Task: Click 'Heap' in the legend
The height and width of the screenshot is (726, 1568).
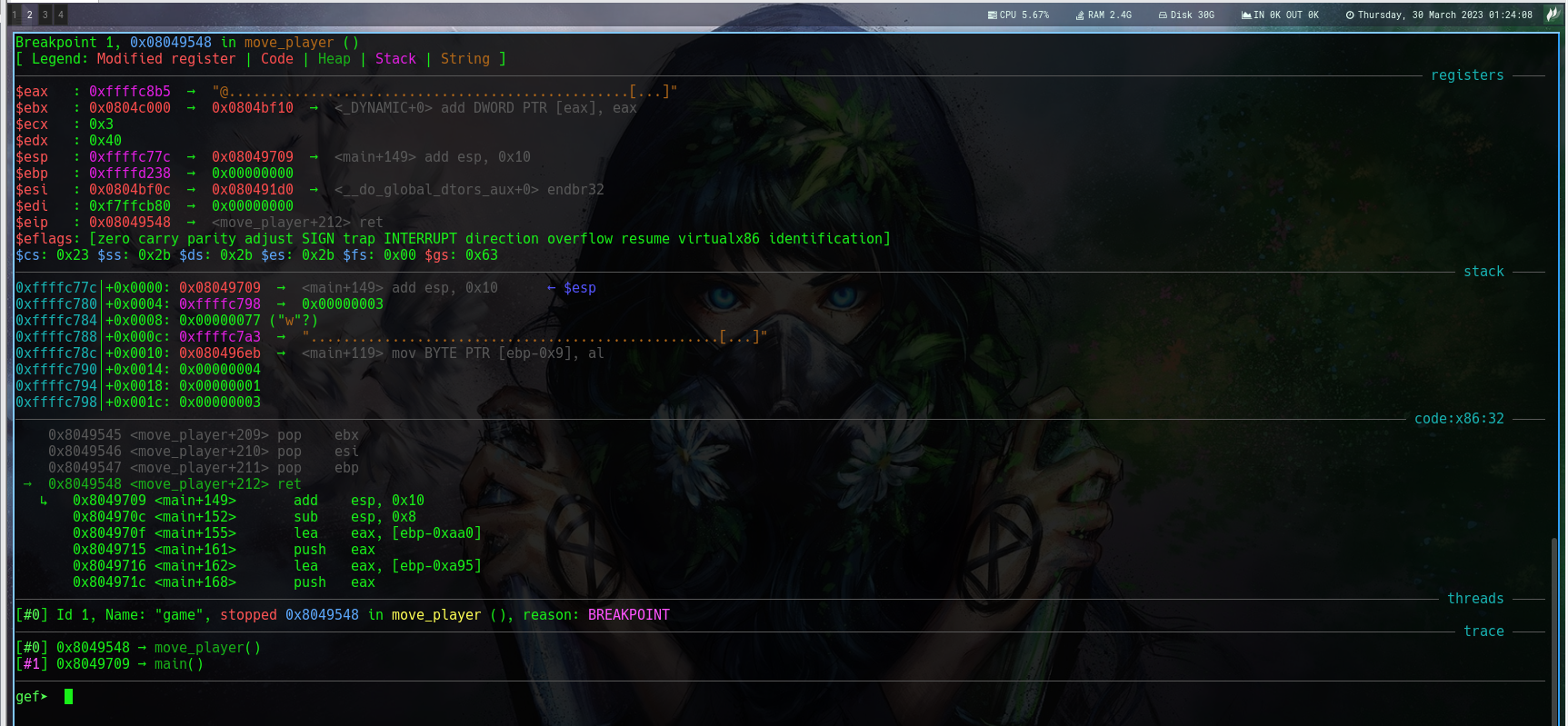Action: [x=335, y=58]
